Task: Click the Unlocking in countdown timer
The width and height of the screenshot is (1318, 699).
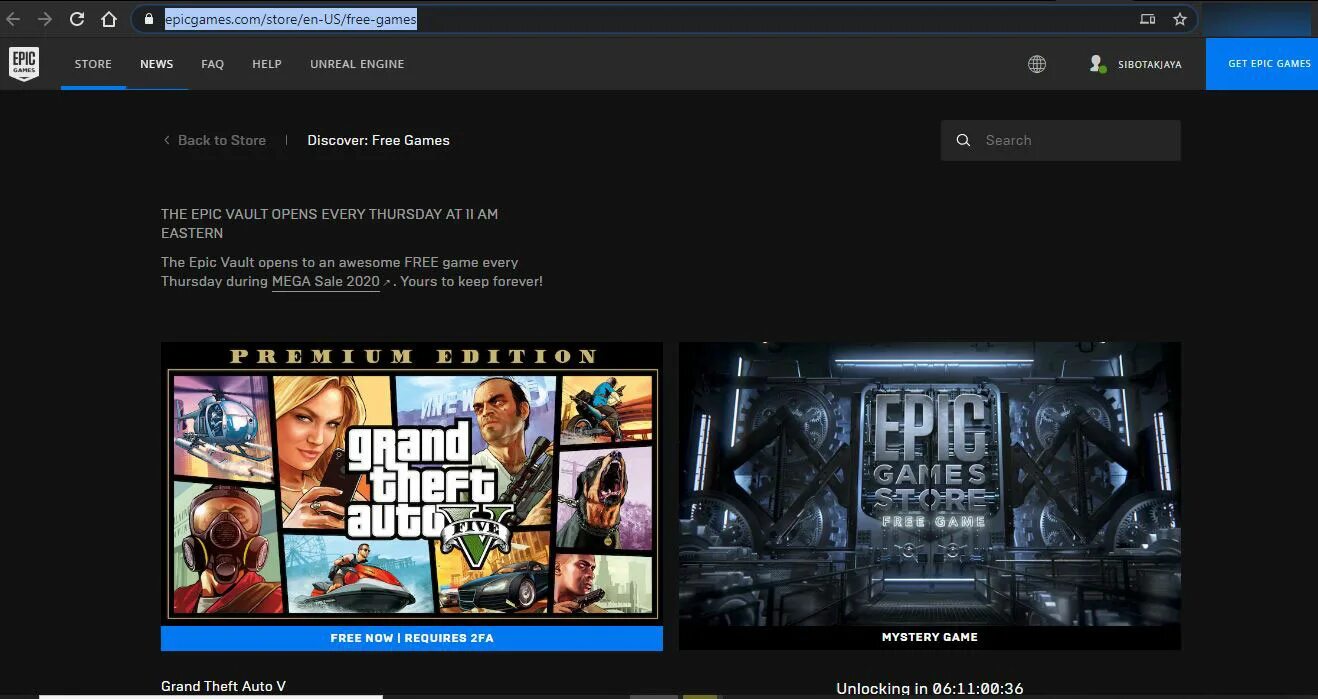Action: [x=930, y=689]
